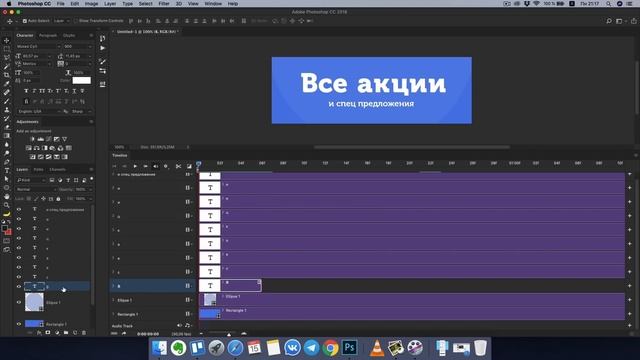Click the Play button in Timeline
Viewport: 640px width, 360px height.
(135, 166)
